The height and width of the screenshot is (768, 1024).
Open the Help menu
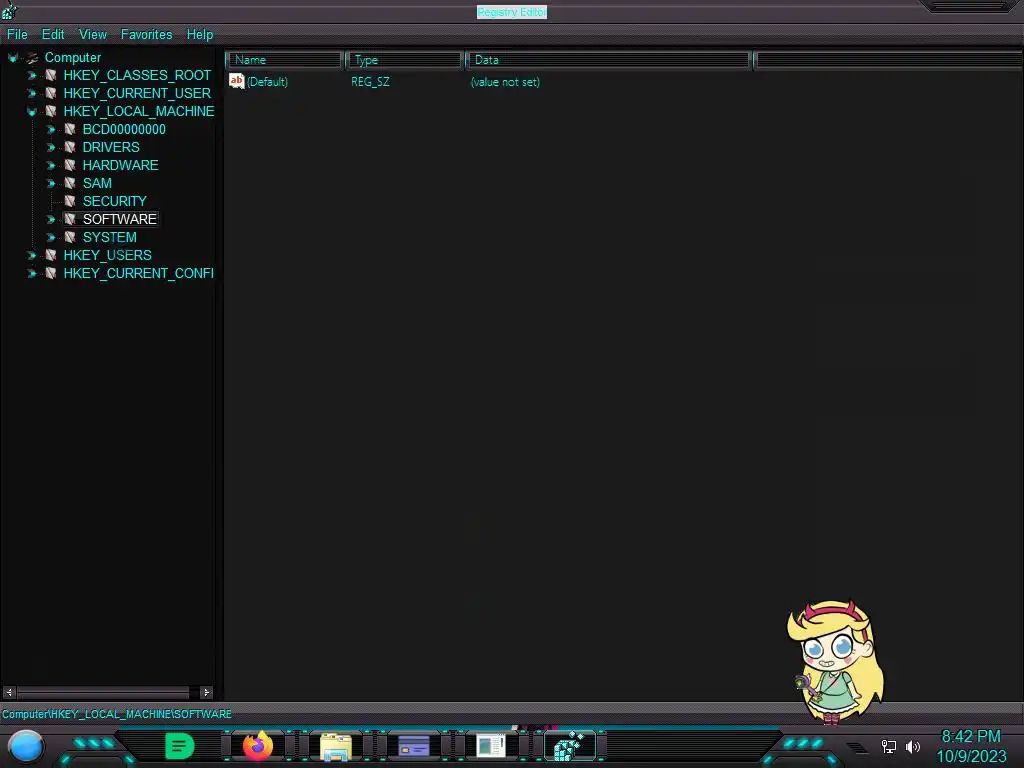coord(200,35)
